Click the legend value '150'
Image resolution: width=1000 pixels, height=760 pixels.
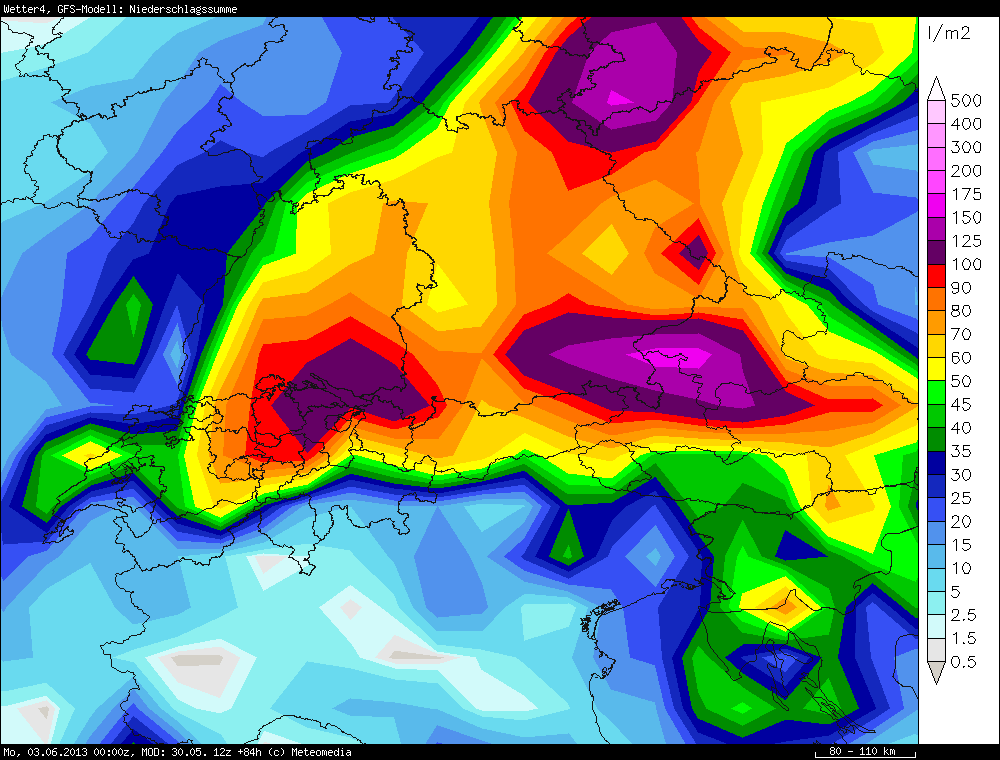[x=966, y=217]
